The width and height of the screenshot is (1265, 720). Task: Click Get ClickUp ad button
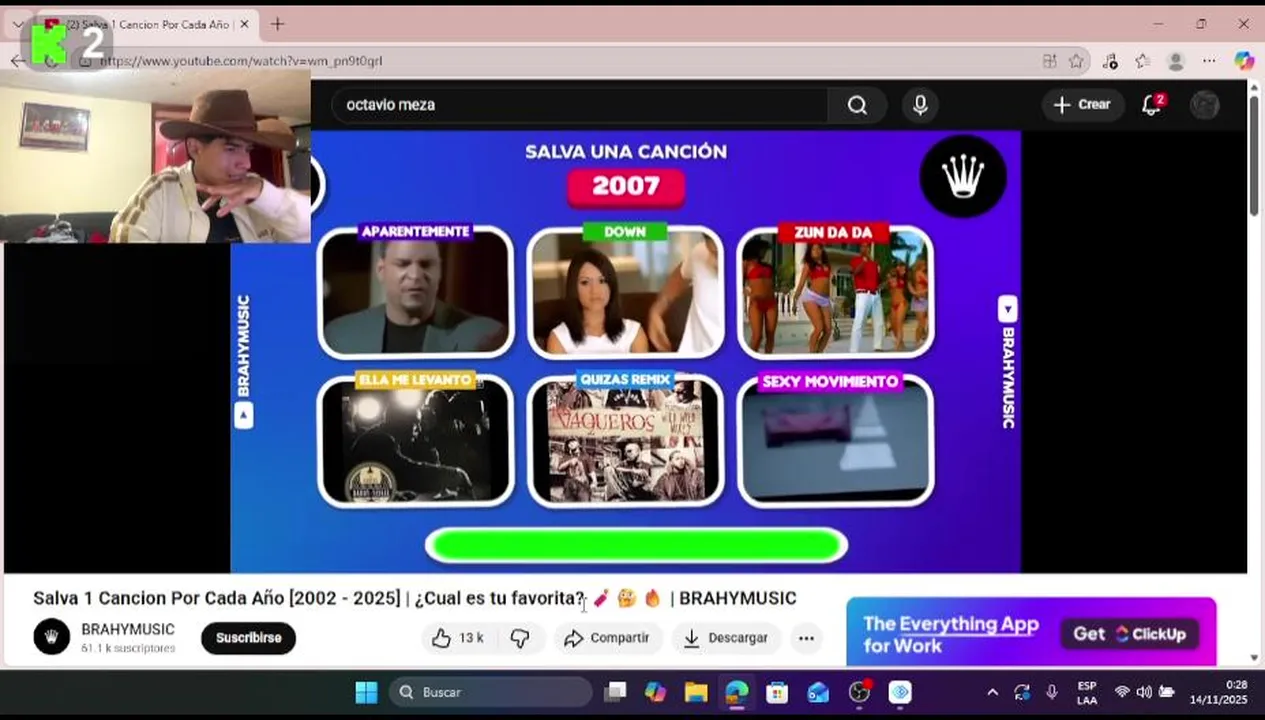click(x=1129, y=634)
